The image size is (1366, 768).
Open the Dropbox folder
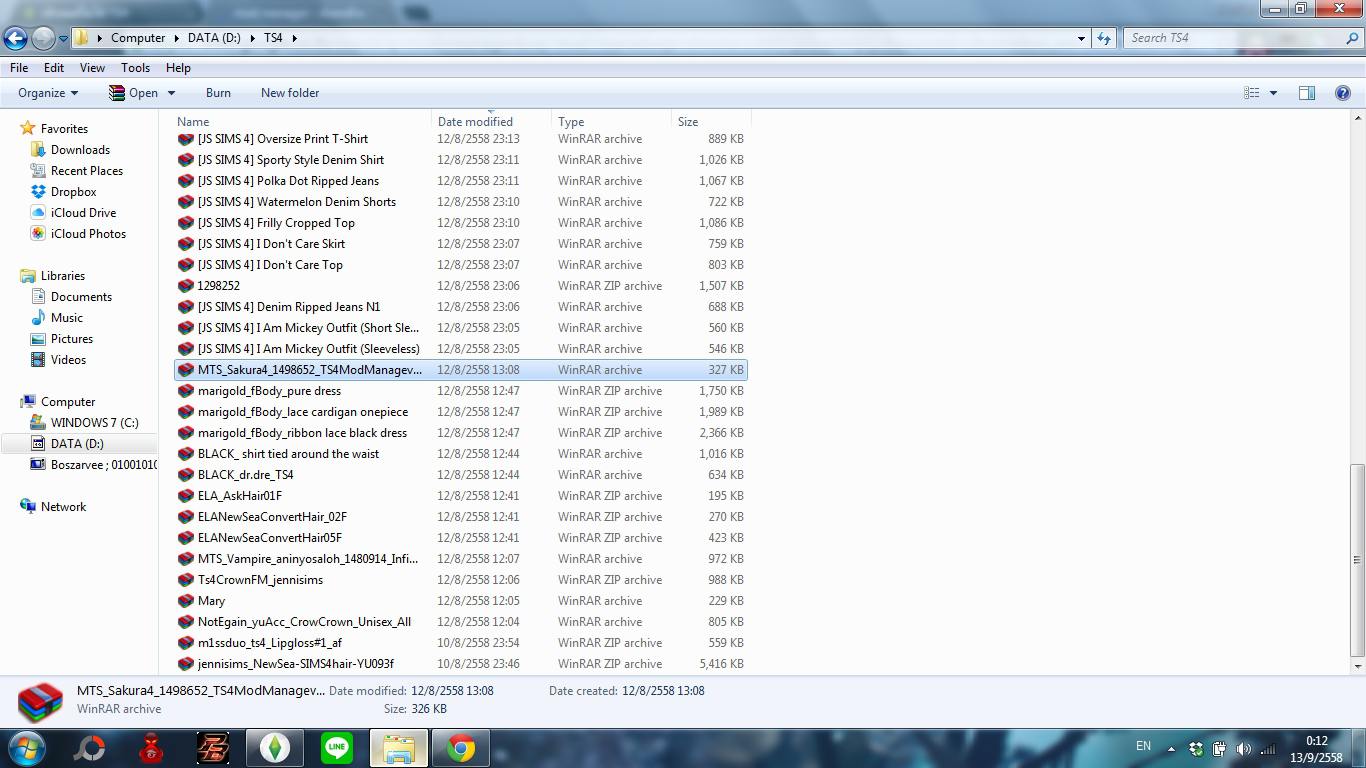pos(73,192)
